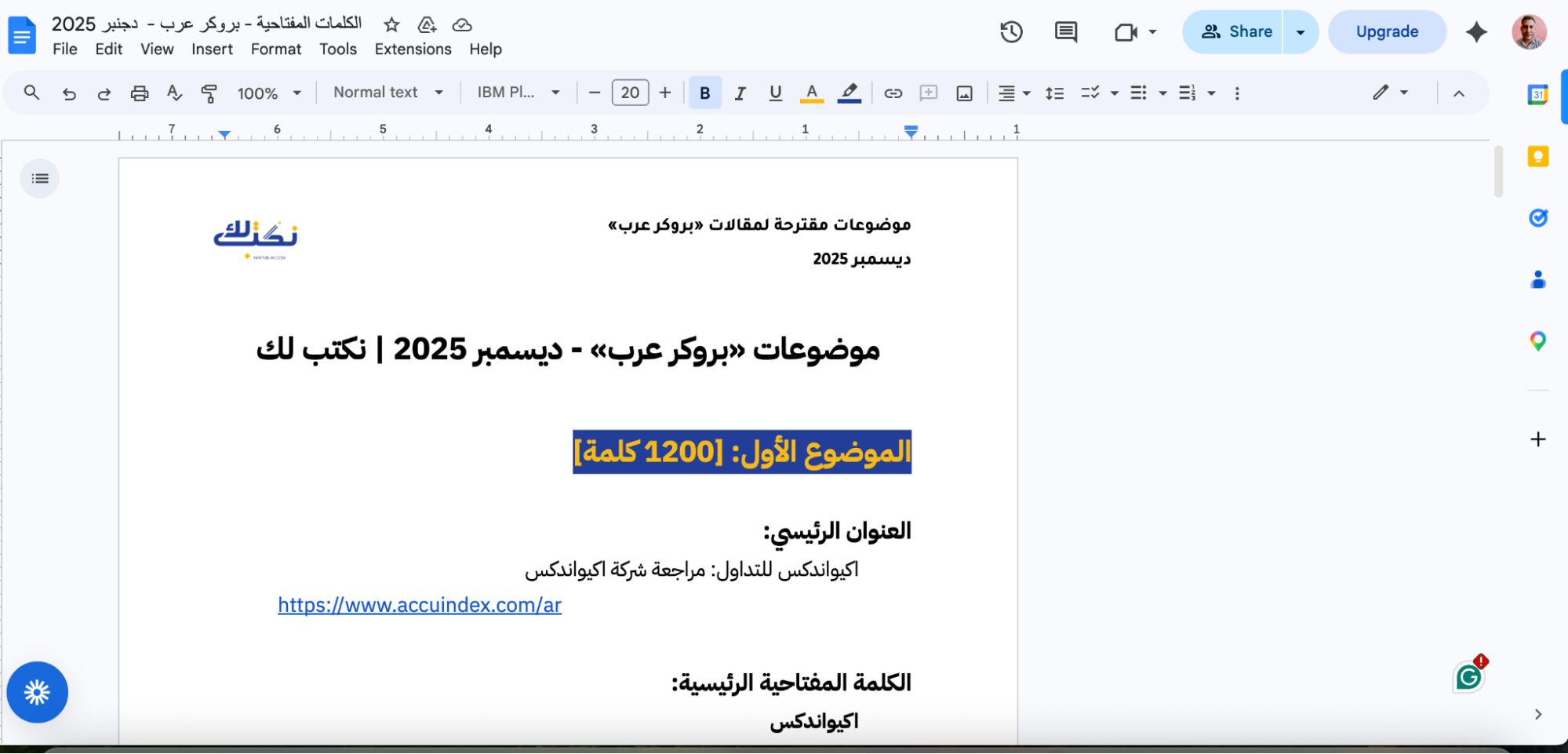Open more toolbar options
This screenshot has width=1568, height=754.
1237,93
